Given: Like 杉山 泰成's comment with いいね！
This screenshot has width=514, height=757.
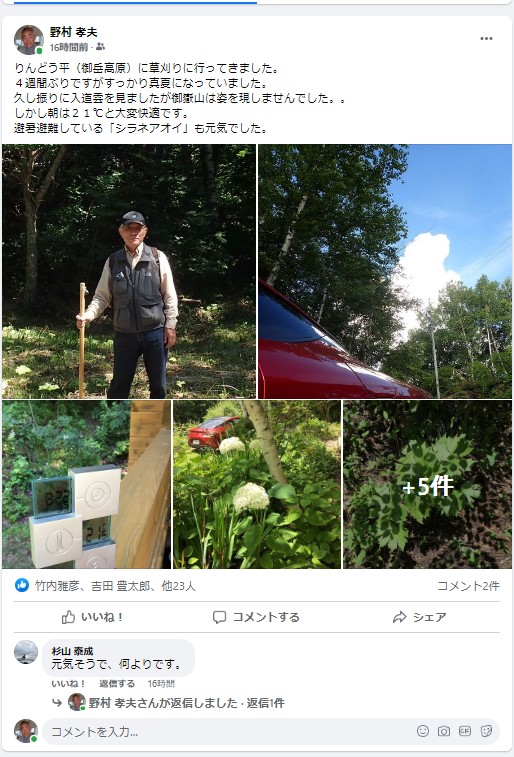Looking at the screenshot, I should pyautogui.click(x=68, y=684).
